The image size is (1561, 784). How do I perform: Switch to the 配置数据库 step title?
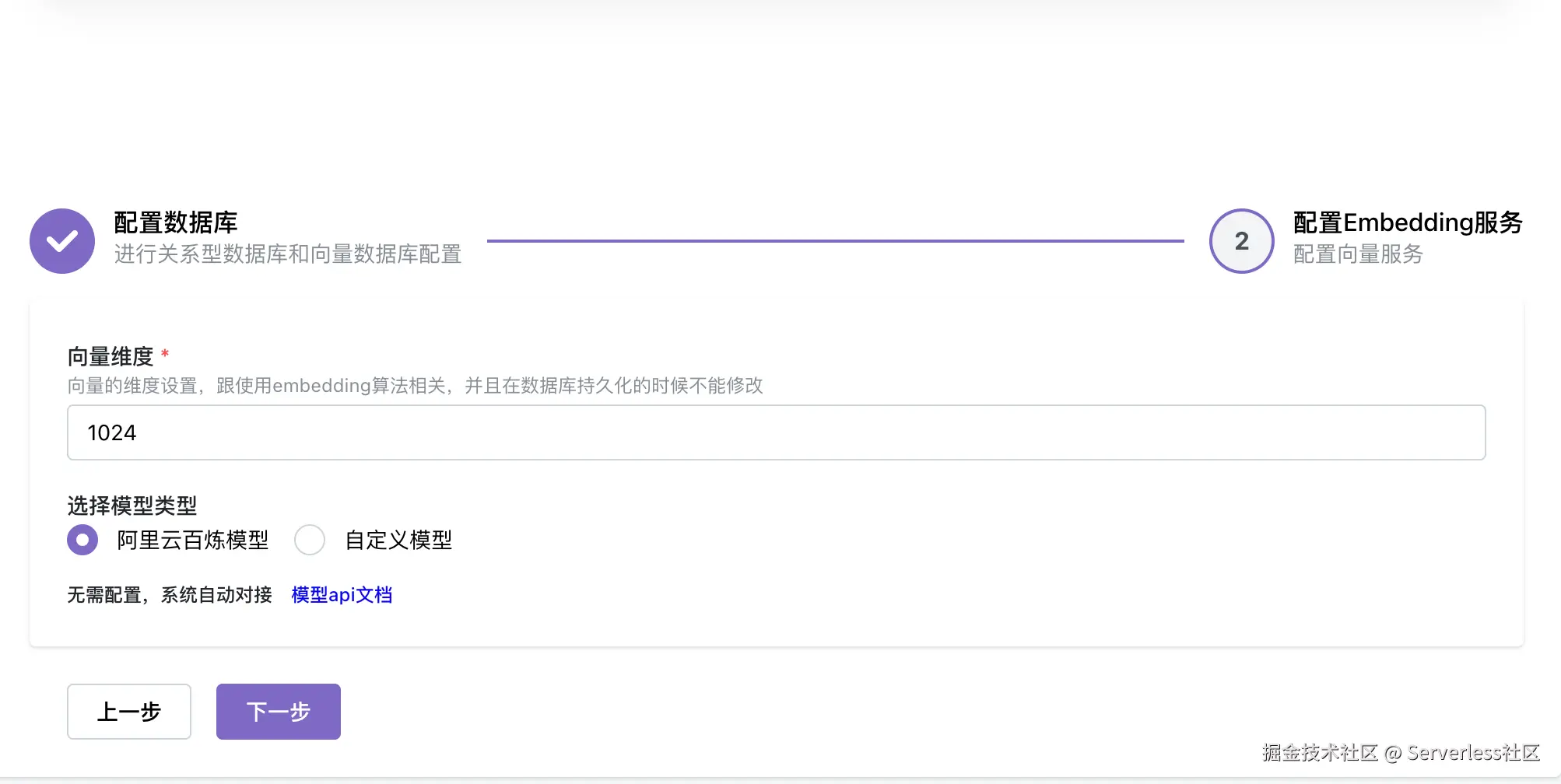point(176,222)
